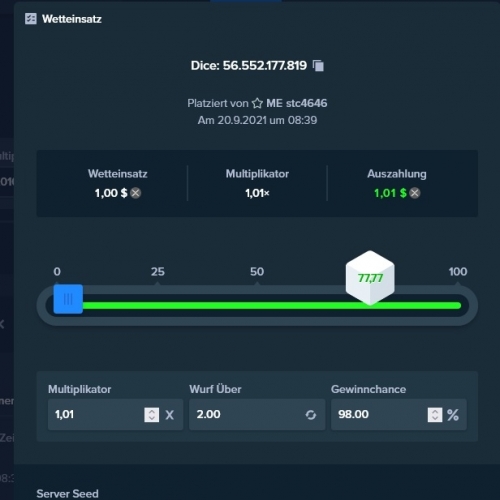Screen dimensions: 500x500
Task: Click the 50 mark on the slider scale
Action: coord(257,272)
